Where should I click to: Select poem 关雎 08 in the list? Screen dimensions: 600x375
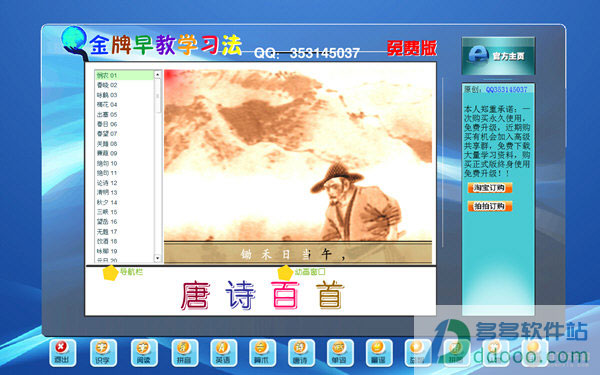124,143
